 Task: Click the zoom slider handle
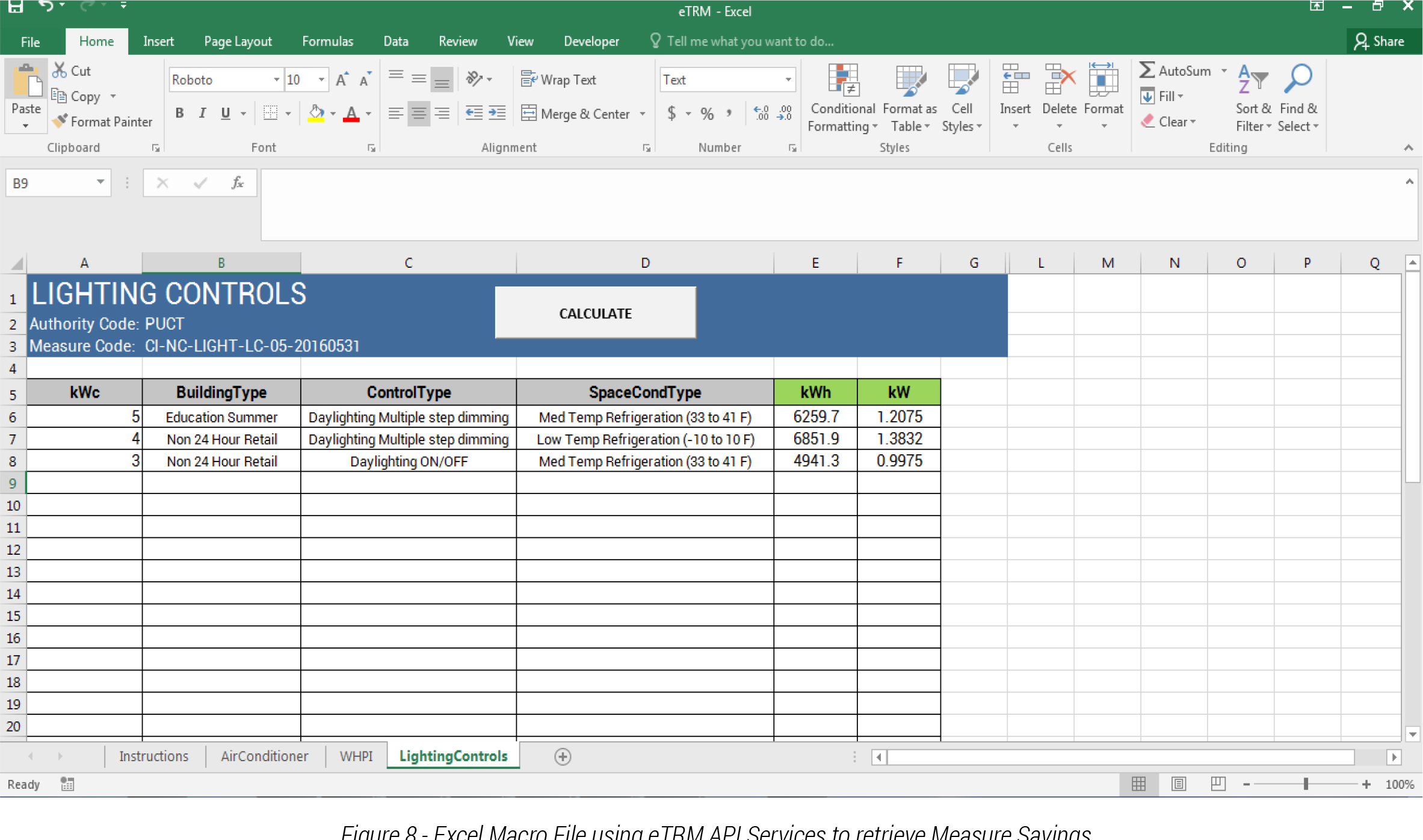(x=1306, y=784)
